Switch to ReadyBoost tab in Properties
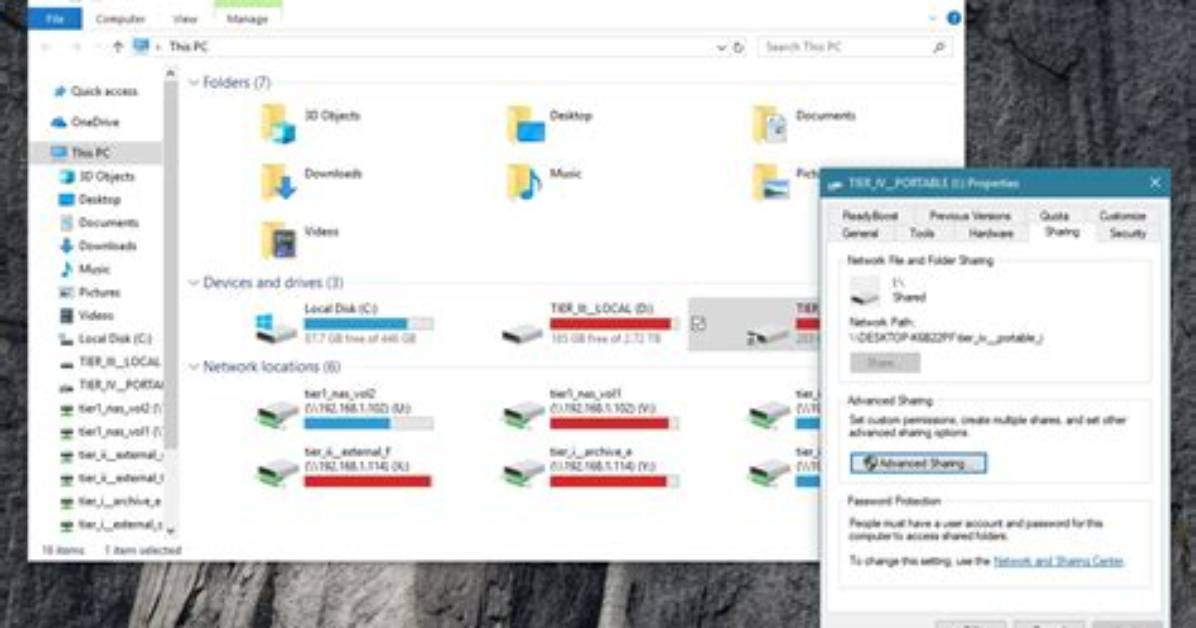The width and height of the screenshot is (1196, 628). click(x=870, y=216)
